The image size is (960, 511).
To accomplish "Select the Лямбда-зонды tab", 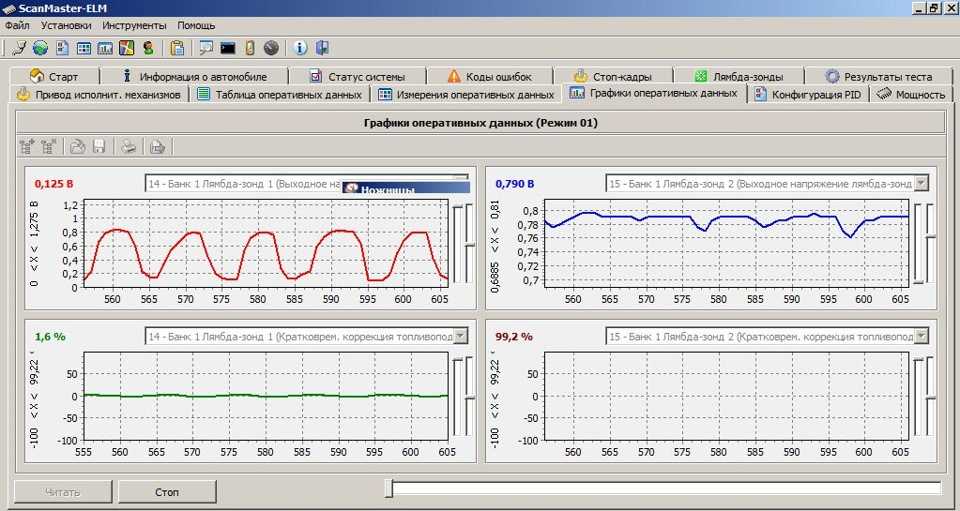I will coord(739,76).
